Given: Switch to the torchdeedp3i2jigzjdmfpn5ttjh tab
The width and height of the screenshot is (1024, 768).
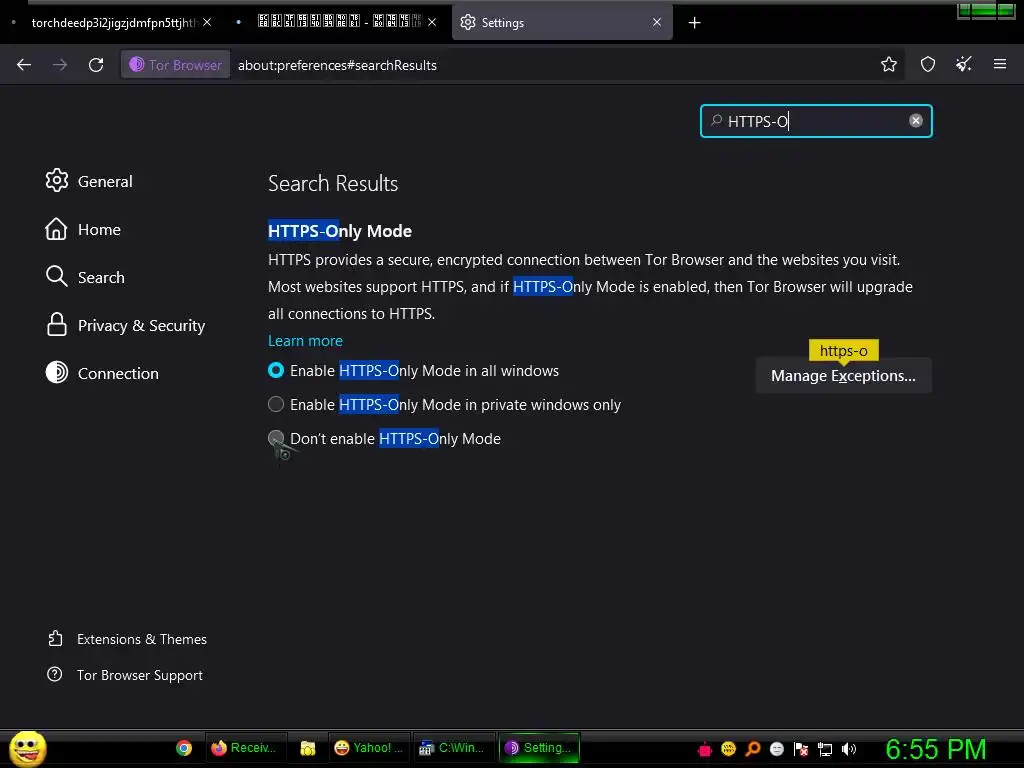Looking at the screenshot, I should point(111,23).
